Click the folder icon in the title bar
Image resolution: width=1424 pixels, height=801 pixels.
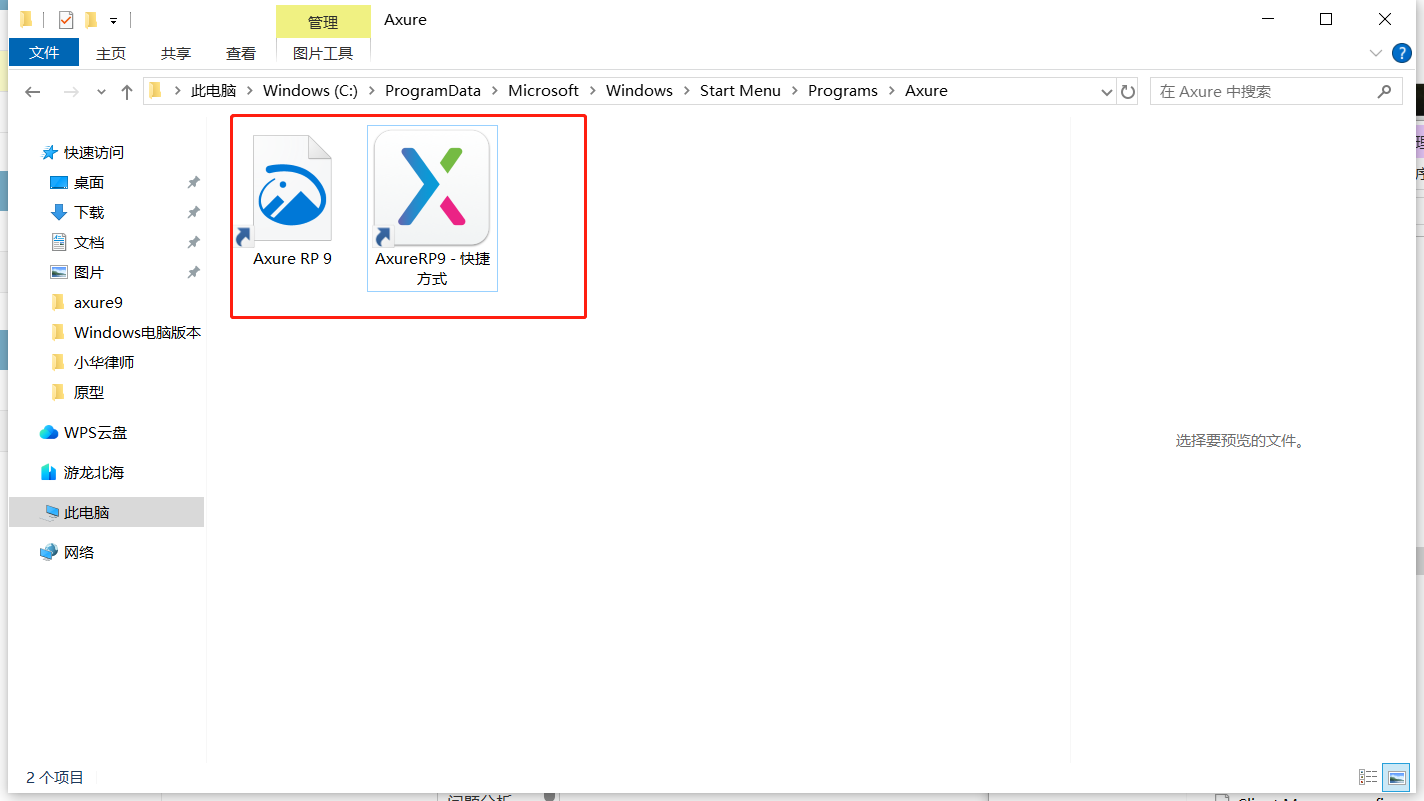pos(26,19)
